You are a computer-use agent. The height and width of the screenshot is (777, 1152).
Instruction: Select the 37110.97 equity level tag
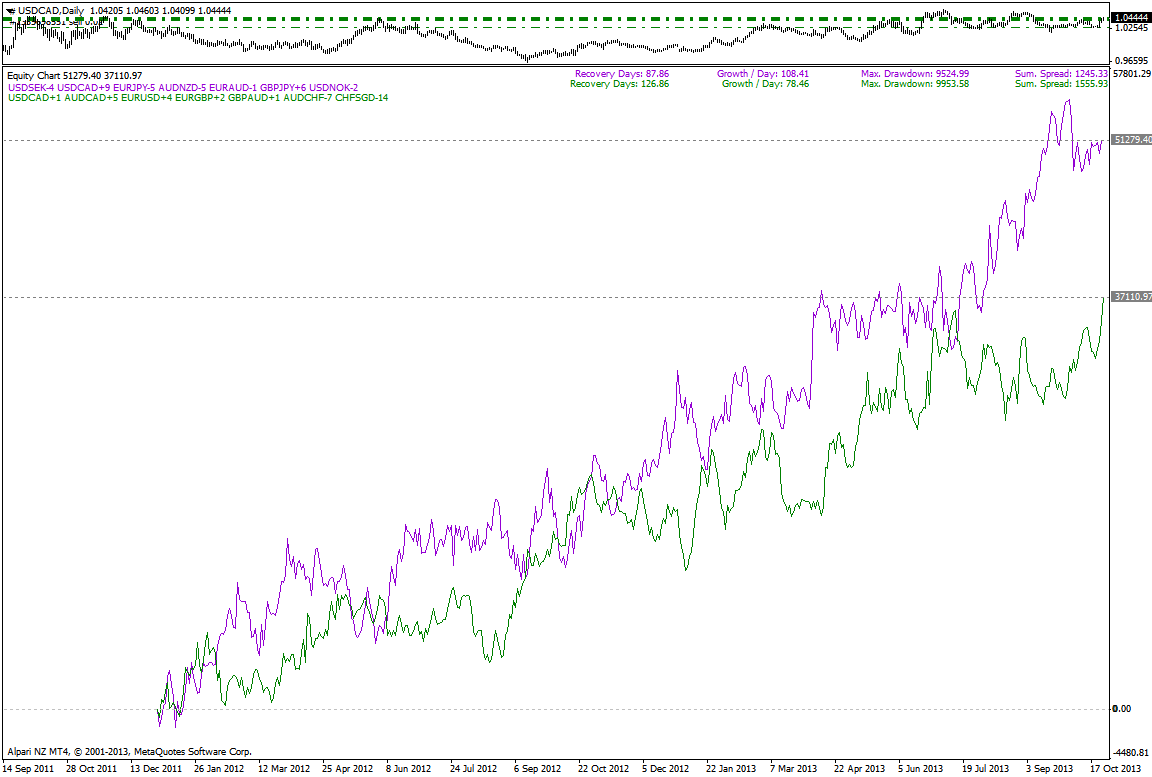[1132, 297]
